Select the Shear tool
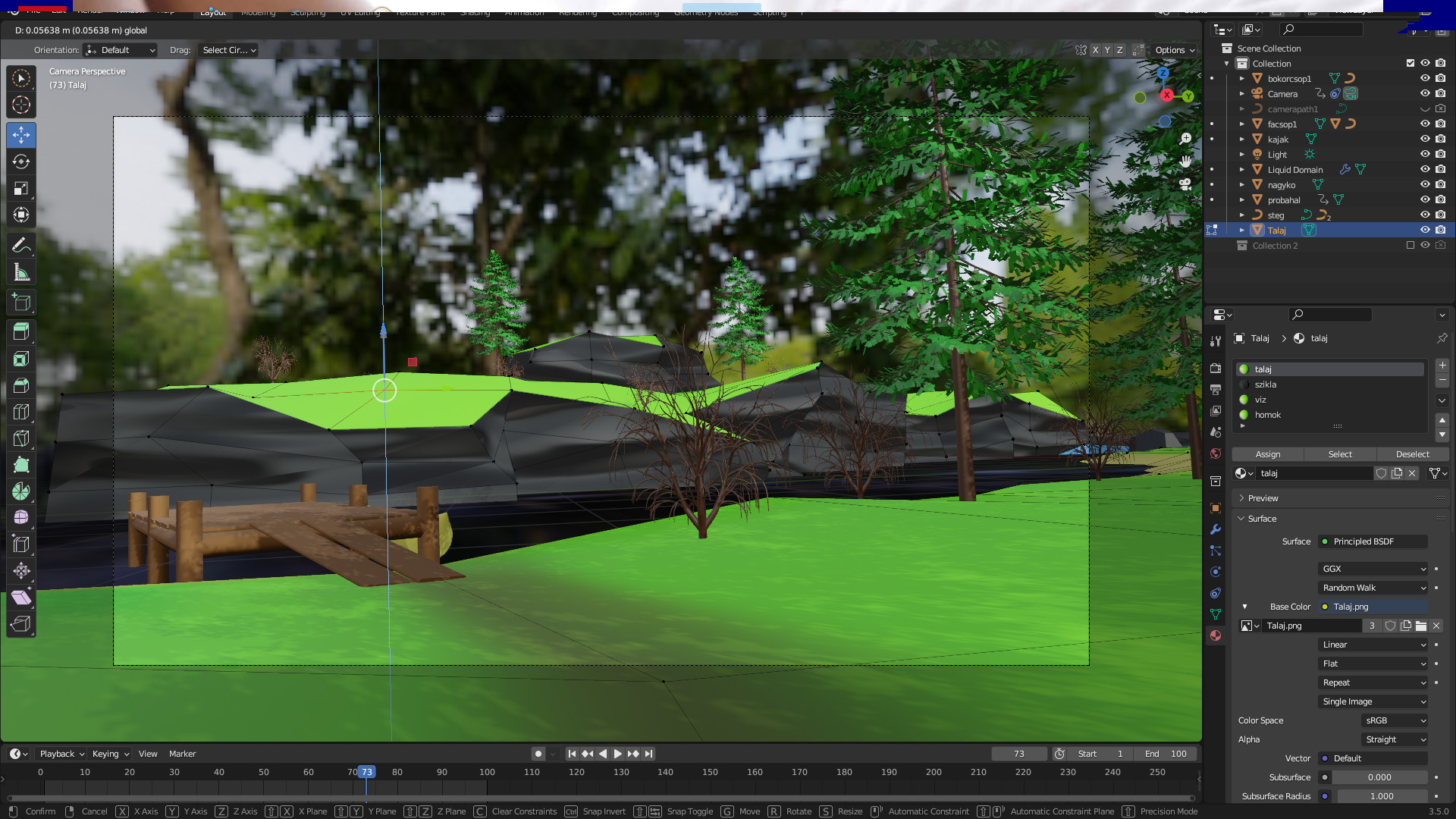Viewport: 1456px width, 819px height. click(x=21, y=598)
